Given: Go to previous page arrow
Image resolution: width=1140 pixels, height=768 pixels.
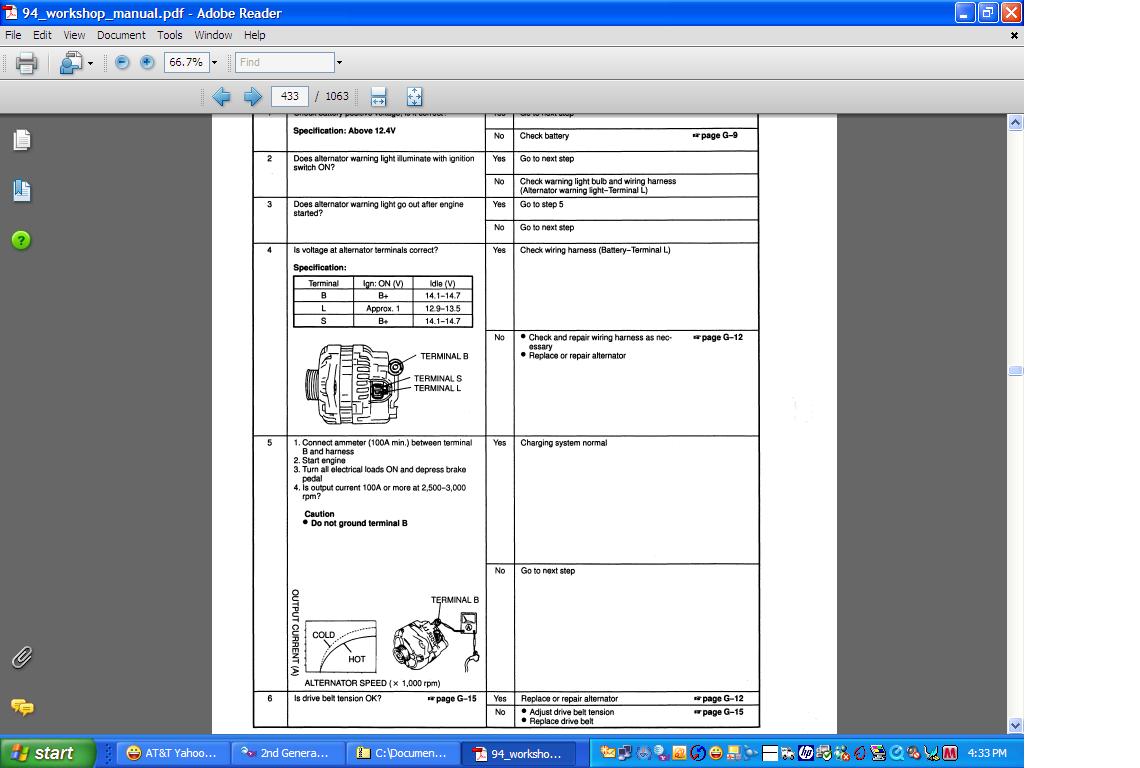Looking at the screenshot, I should pos(221,96).
